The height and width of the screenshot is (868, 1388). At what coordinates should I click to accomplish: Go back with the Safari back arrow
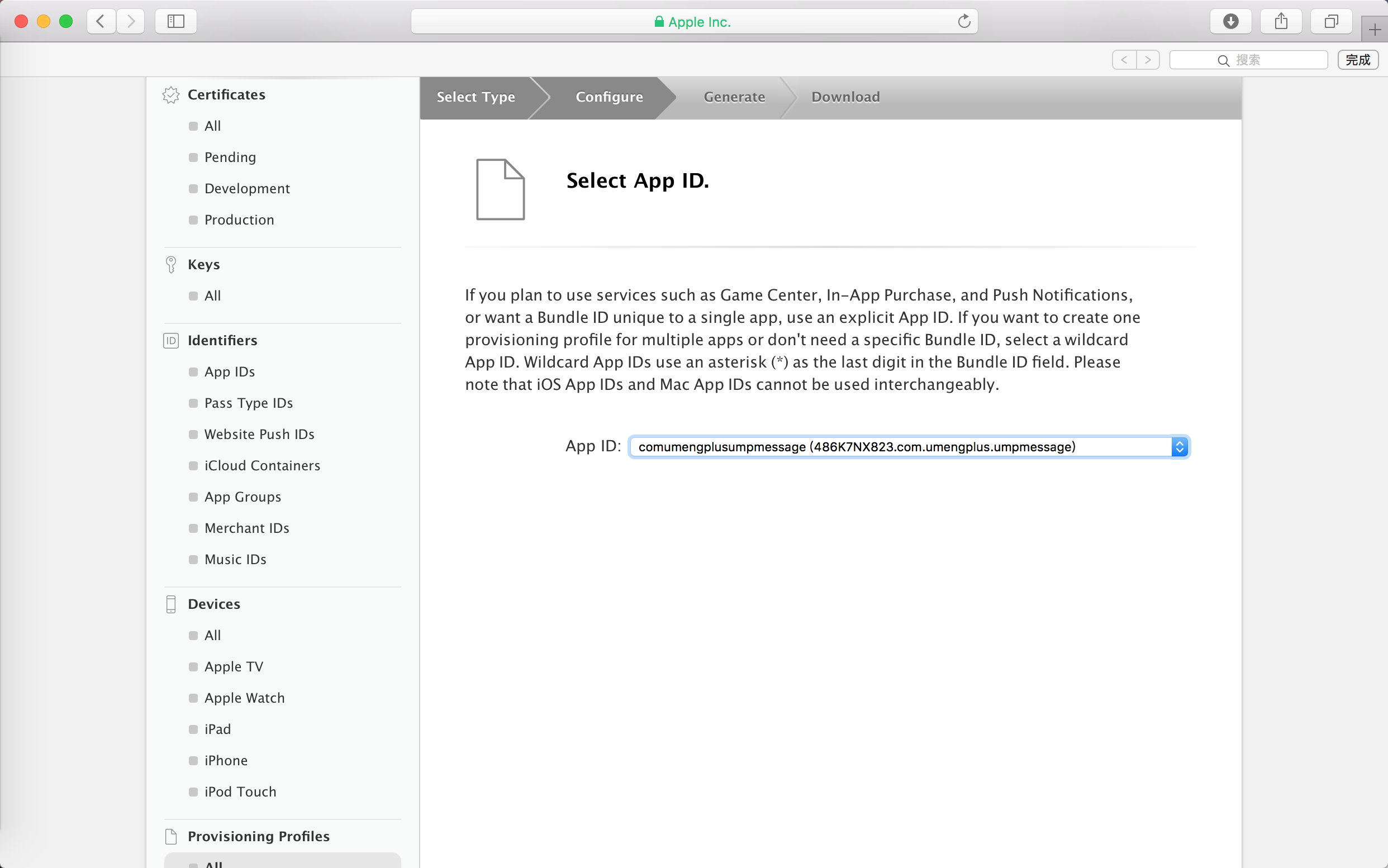tap(101, 22)
